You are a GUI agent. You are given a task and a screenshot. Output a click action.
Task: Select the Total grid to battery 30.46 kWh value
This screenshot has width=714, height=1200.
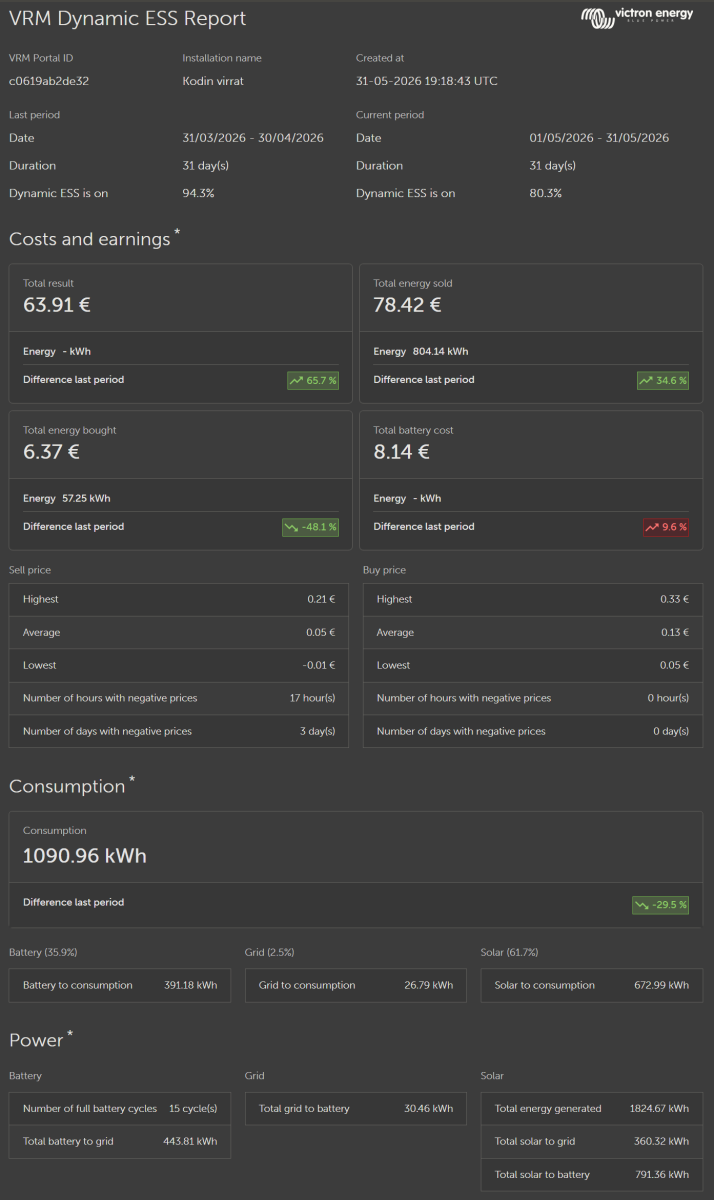click(x=429, y=1108)
